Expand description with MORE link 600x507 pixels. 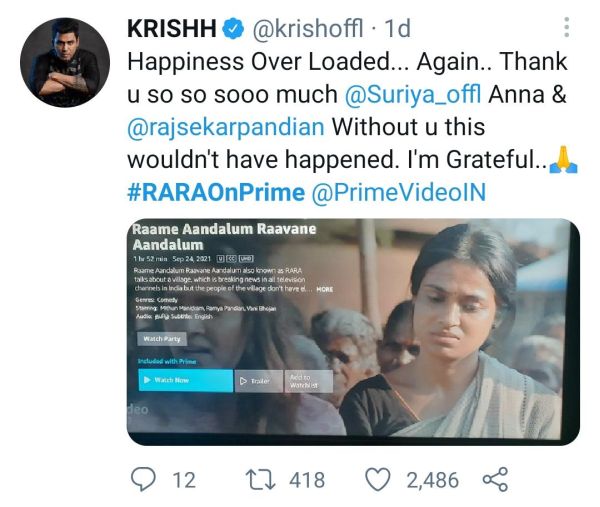click(x=324, y=290)
